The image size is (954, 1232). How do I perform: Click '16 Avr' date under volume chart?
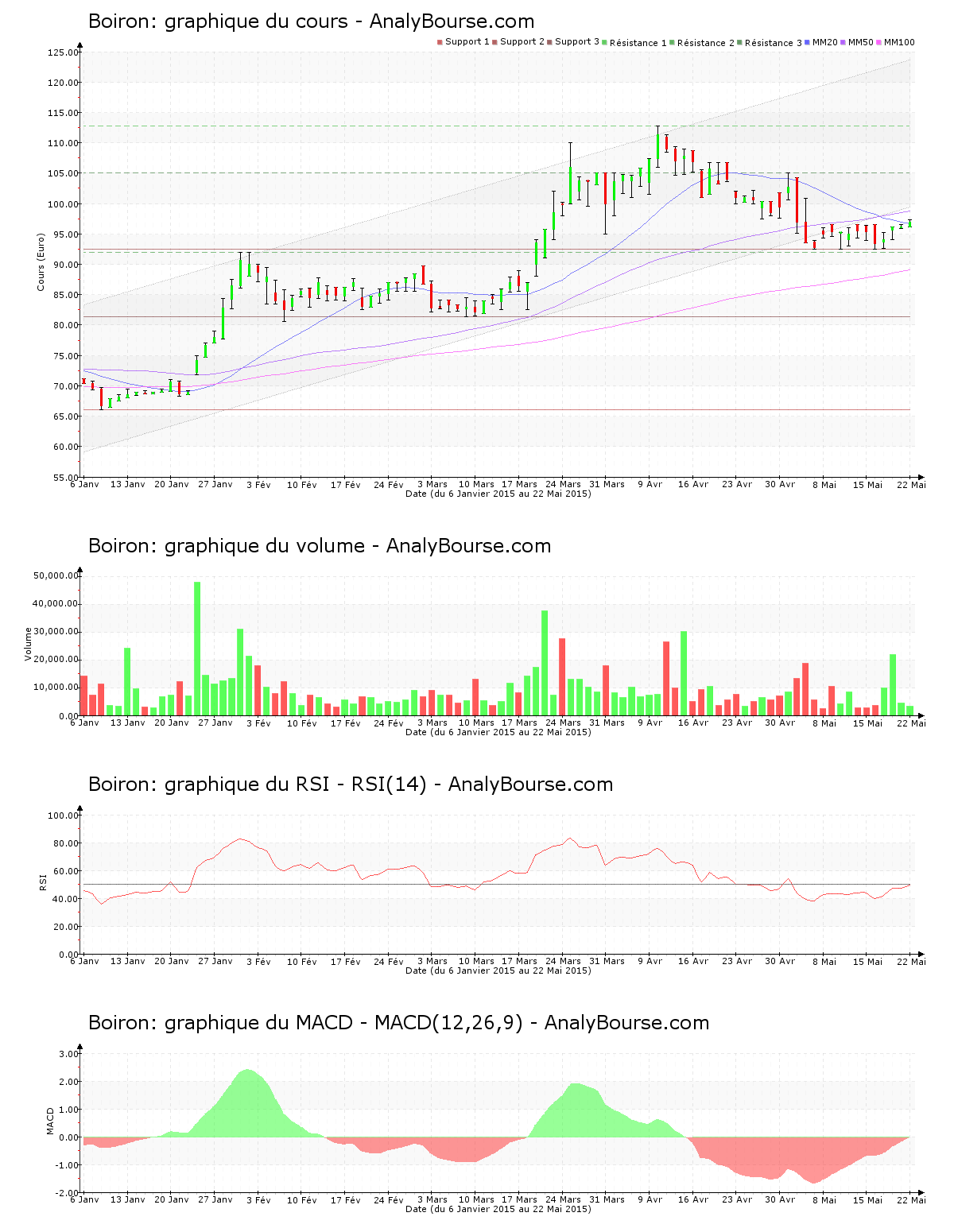pyautogui.click(x=693, y=723)
